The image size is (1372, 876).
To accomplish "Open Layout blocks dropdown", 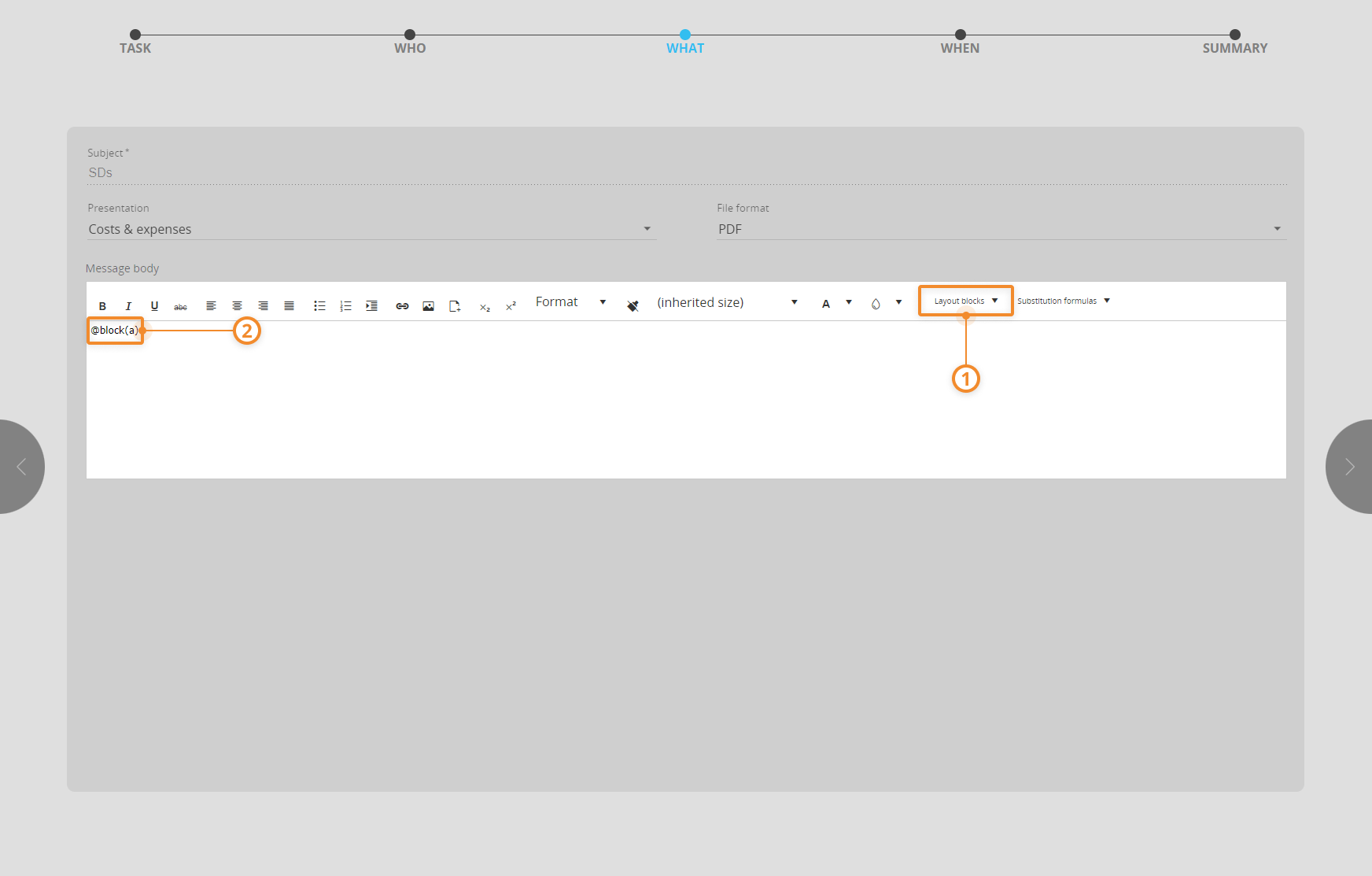I will 965,301.
